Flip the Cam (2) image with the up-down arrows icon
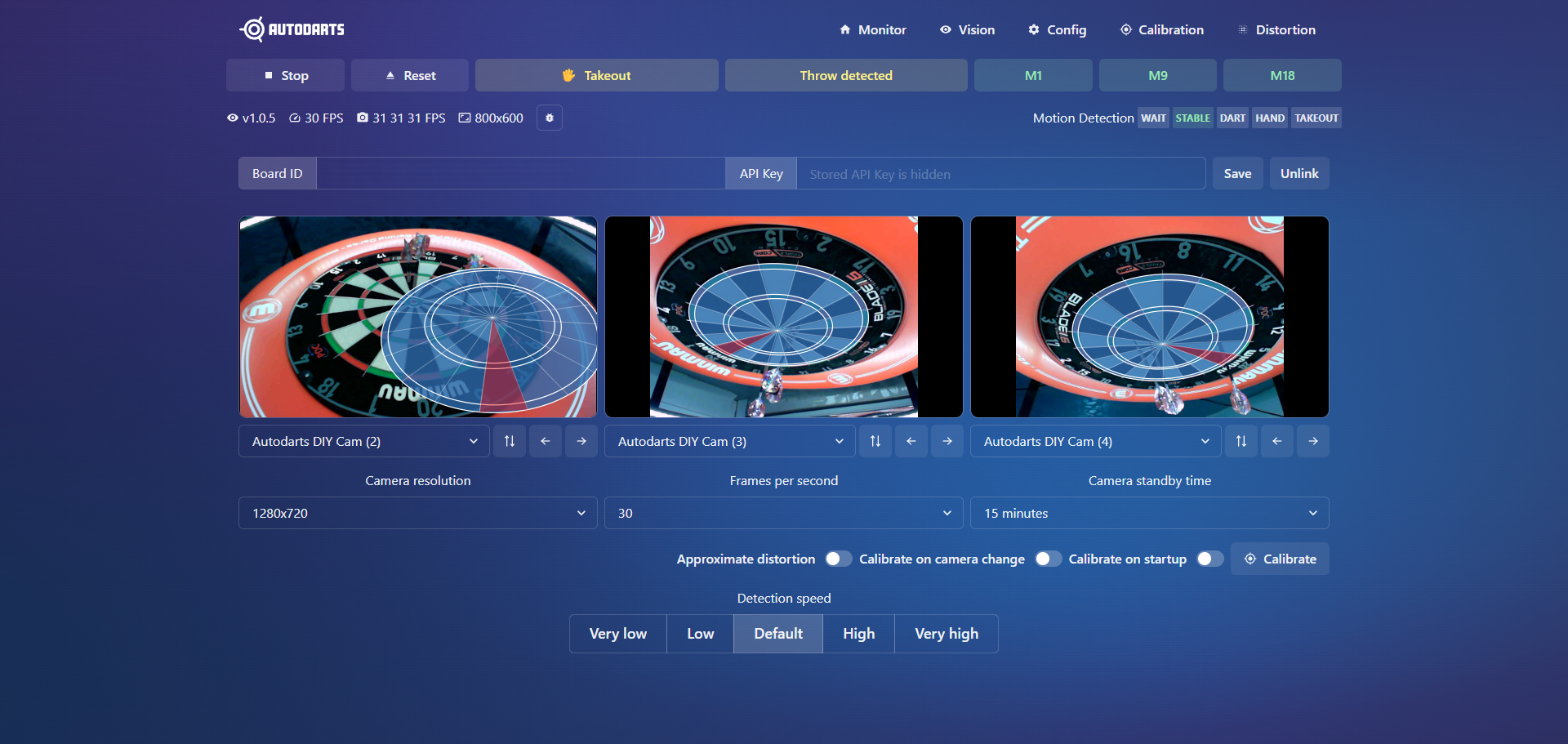 click(510, 441)
